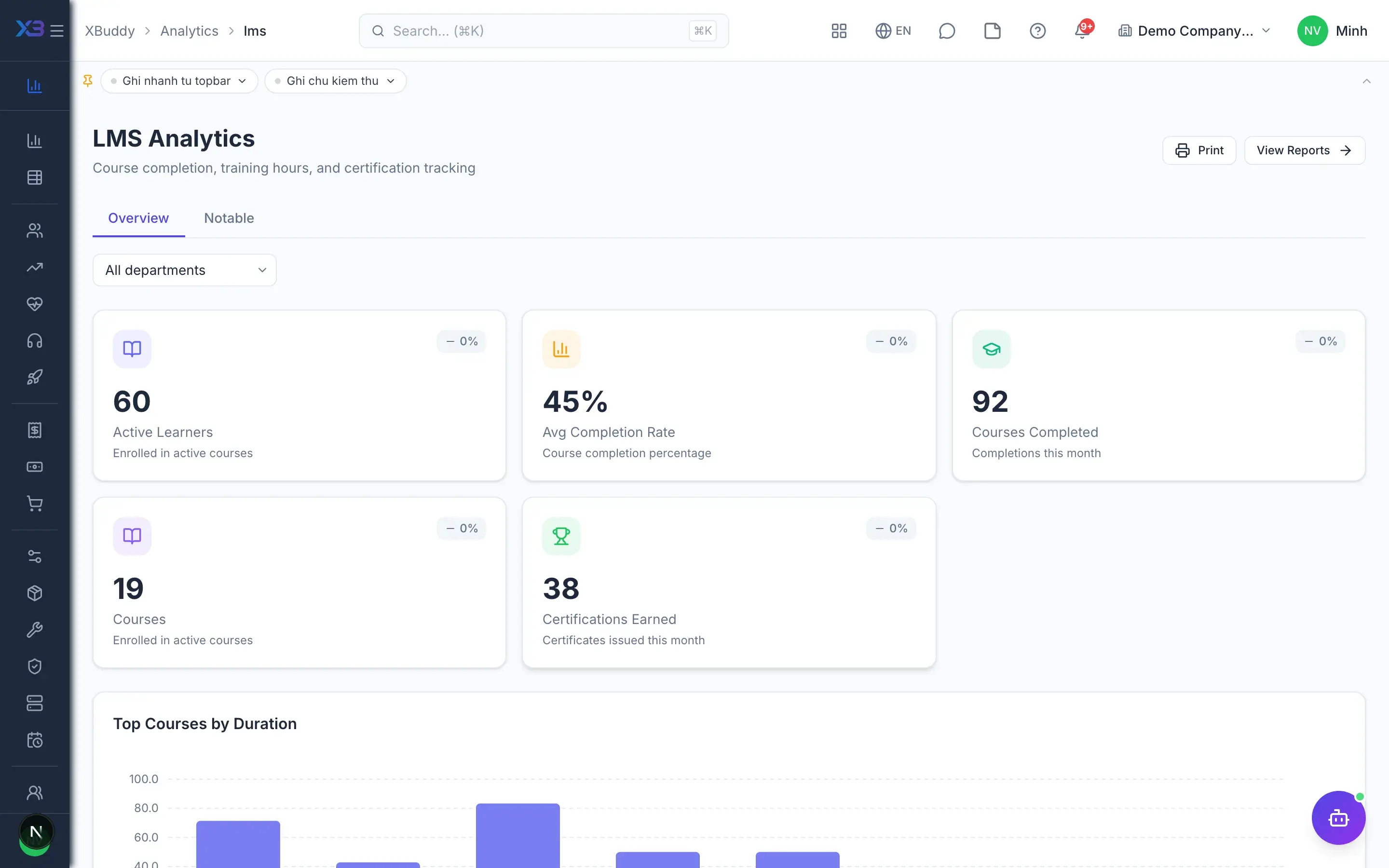Open the headset support sidebar icon
This screenshot has width=1389, height=868.
34,340
